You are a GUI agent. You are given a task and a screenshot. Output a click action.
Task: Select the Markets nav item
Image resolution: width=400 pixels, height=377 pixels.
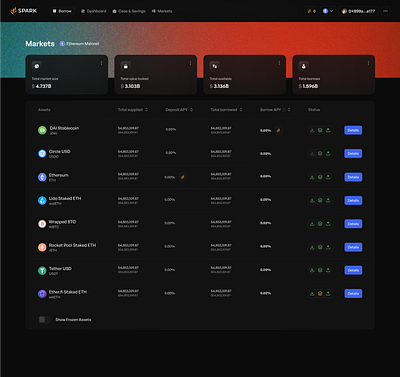pyautogui.click(x=162, y=11)
